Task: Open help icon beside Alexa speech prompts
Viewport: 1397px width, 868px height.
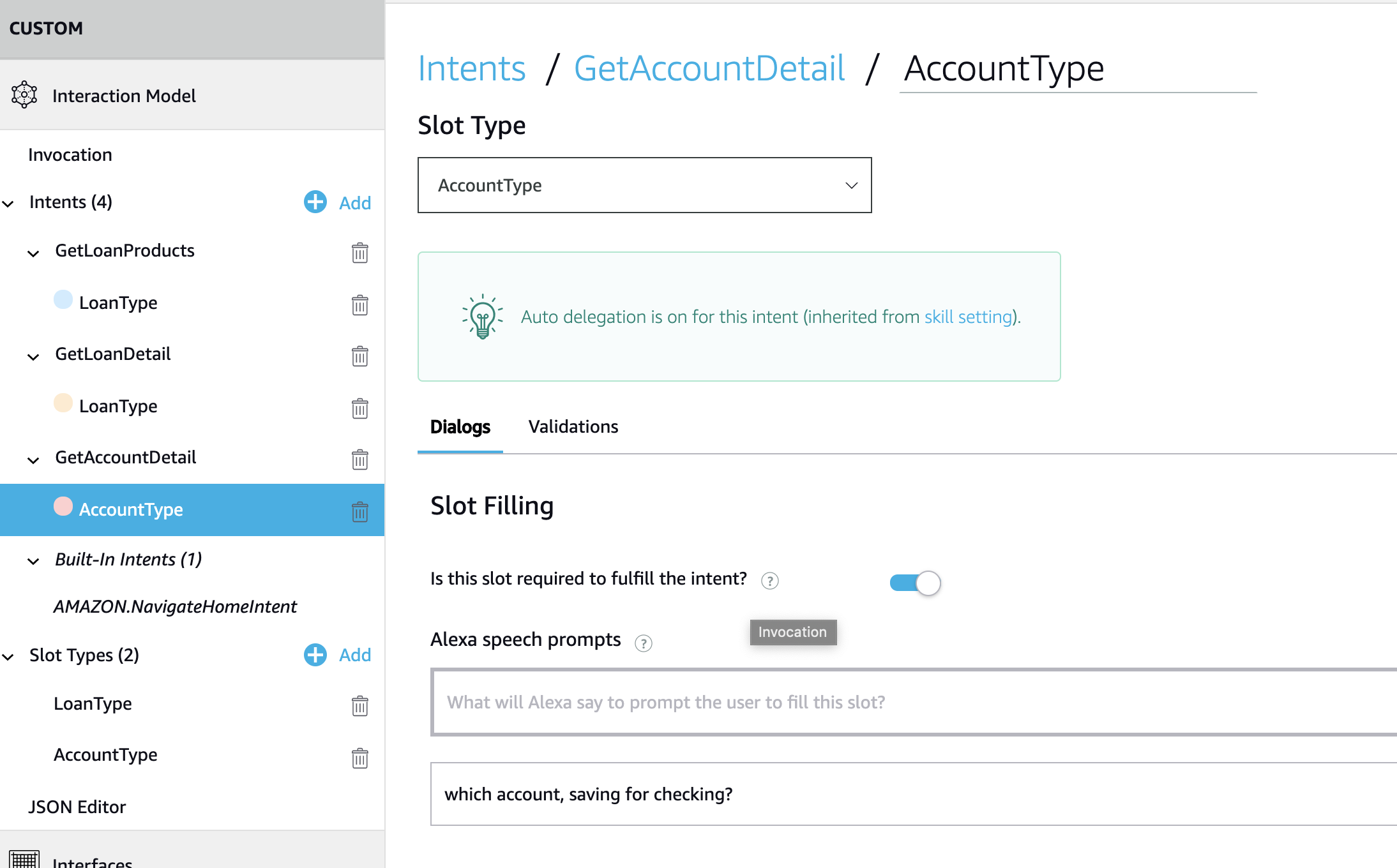Action: pos(644,643)
